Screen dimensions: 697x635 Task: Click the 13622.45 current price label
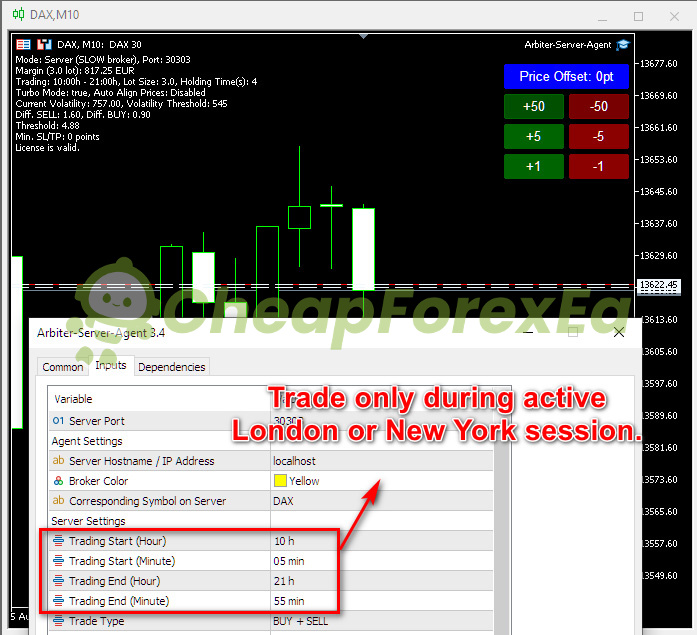coord(659,284)
